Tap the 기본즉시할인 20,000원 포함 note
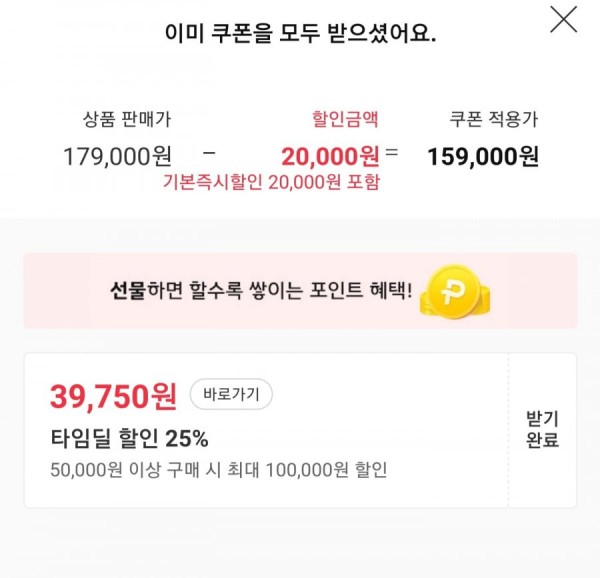 coord(271,182)
